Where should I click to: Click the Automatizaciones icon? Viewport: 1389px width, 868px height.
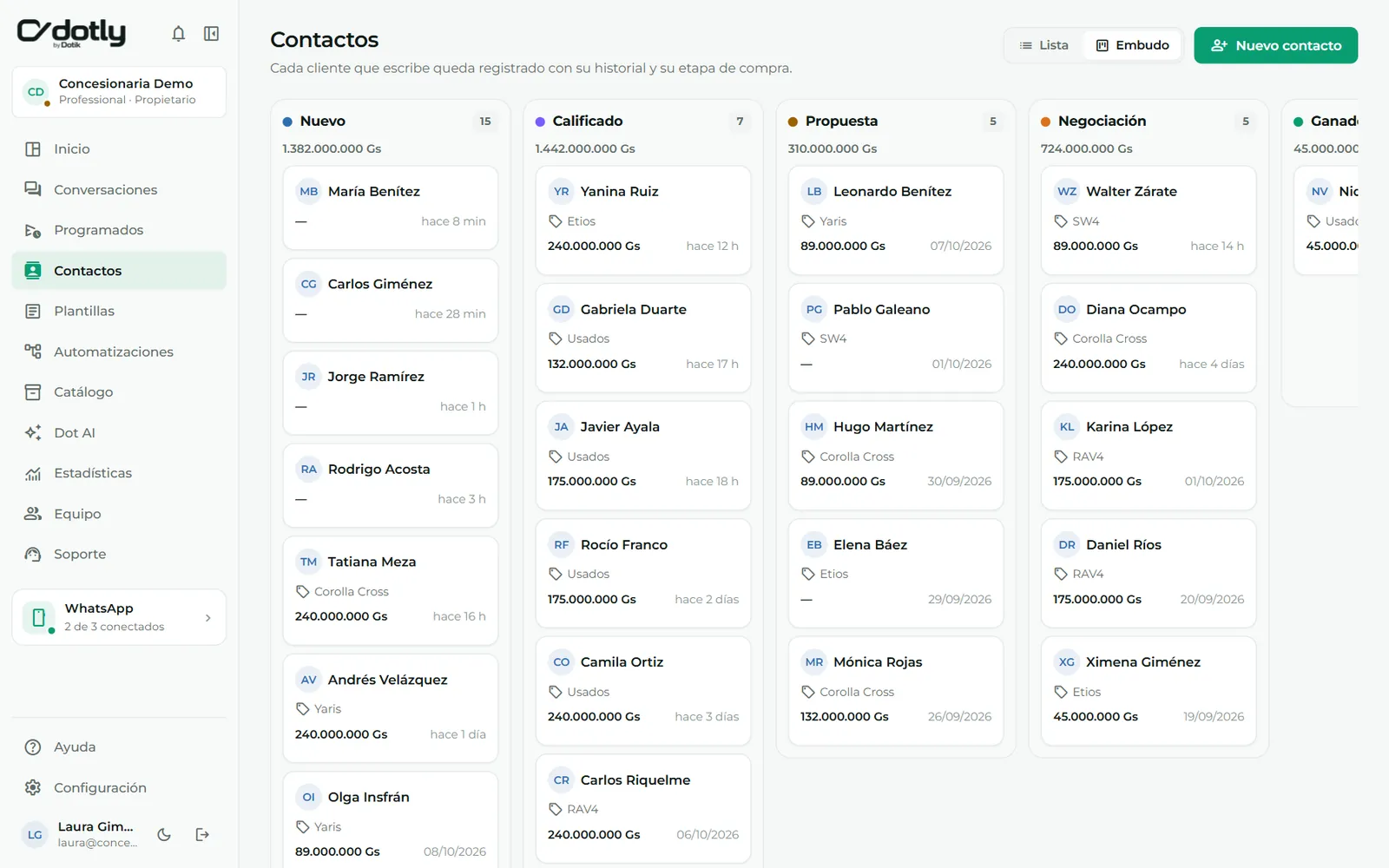[33, 352]
